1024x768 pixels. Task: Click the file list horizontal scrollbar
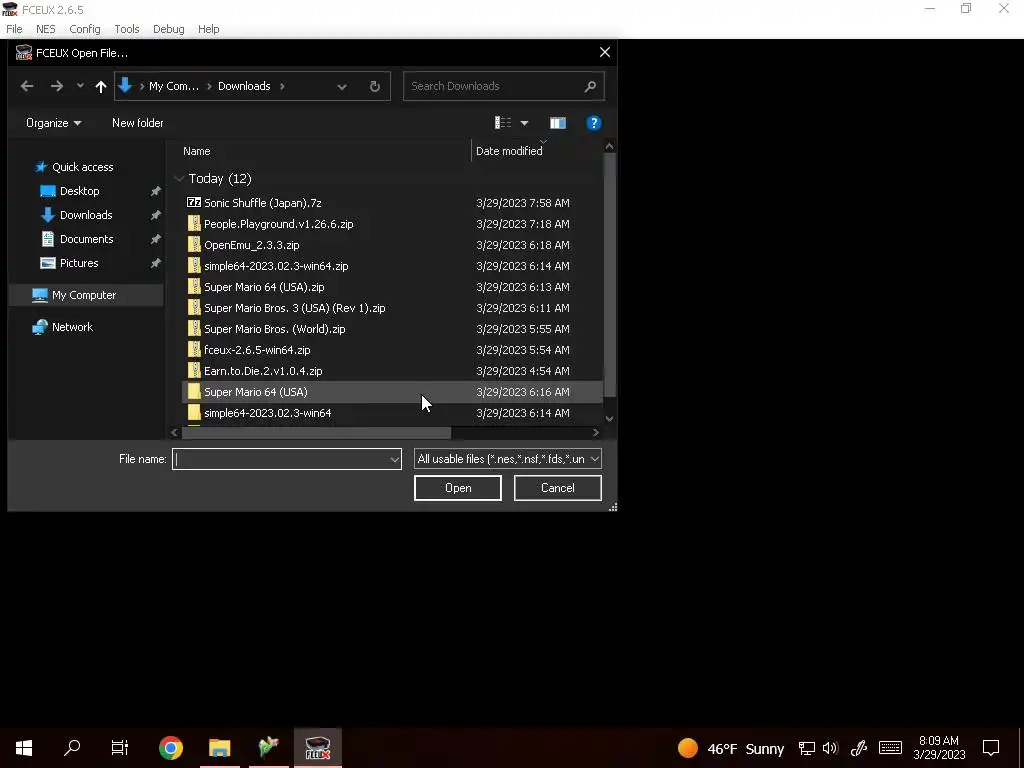316,432
